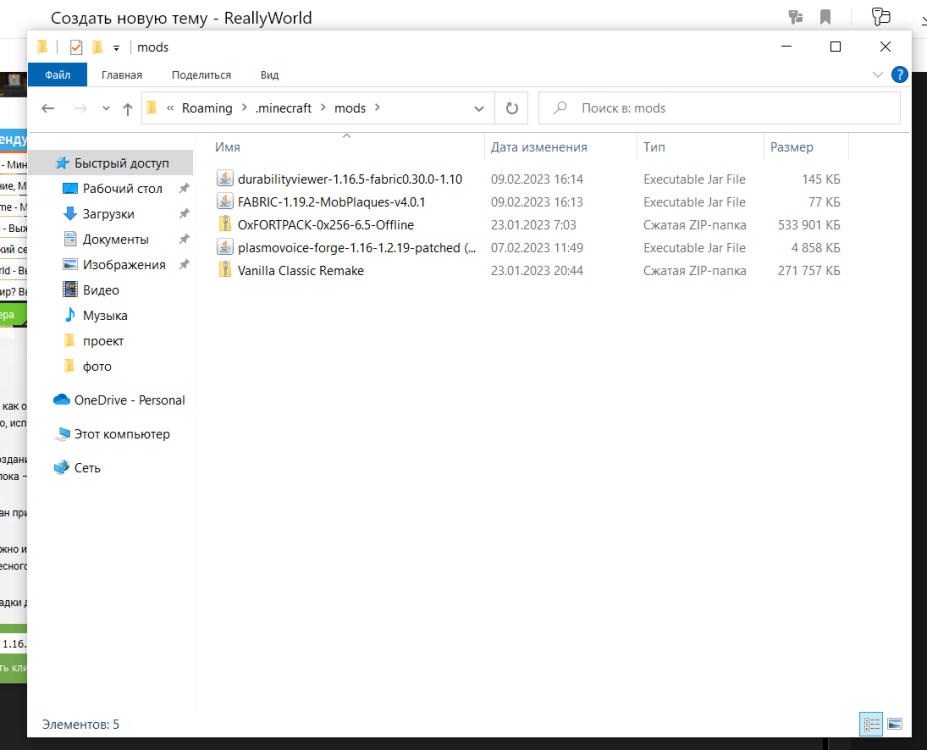Screen dimensions: 927x750
Task: Click the zip icon of Vanilla Classic Remake
Action: (225, 270)
